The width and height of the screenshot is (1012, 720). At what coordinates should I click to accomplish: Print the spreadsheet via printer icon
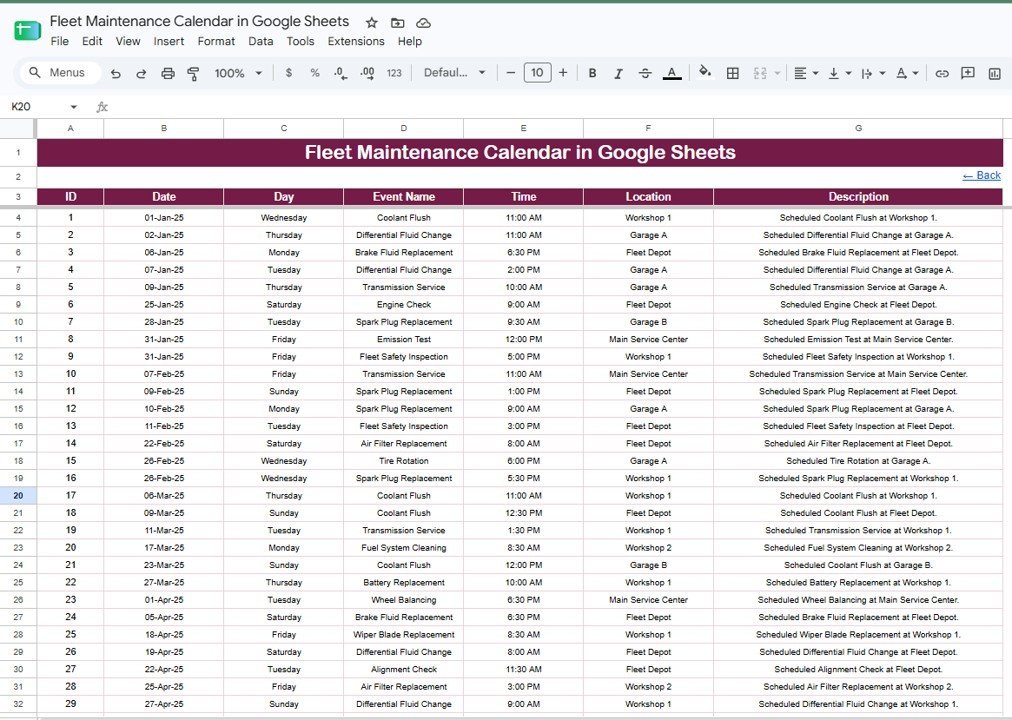click(168, 74)
